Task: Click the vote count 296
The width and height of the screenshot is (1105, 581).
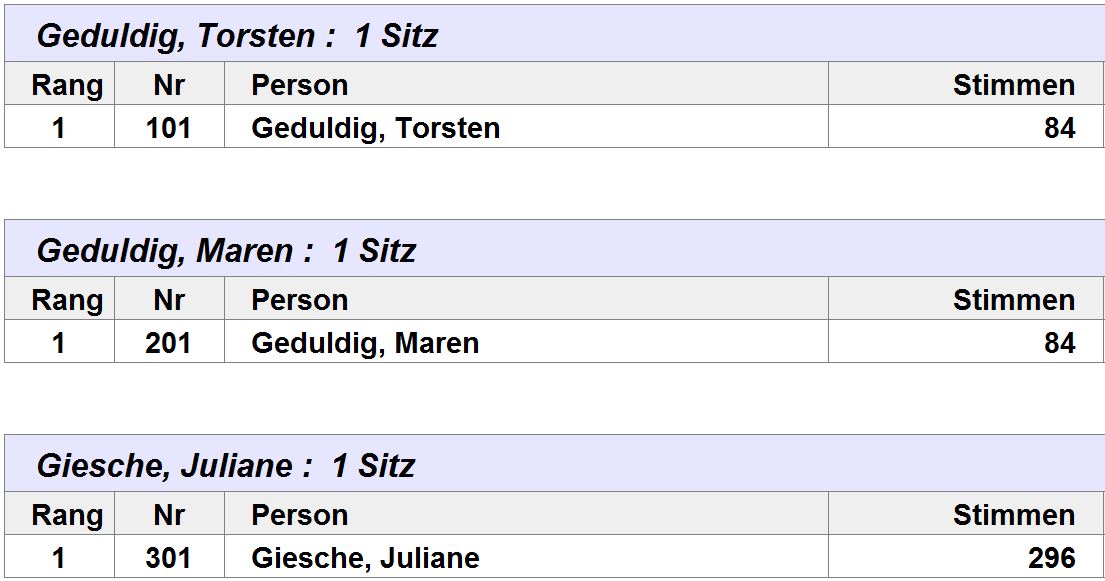Action: point(1051,558)
